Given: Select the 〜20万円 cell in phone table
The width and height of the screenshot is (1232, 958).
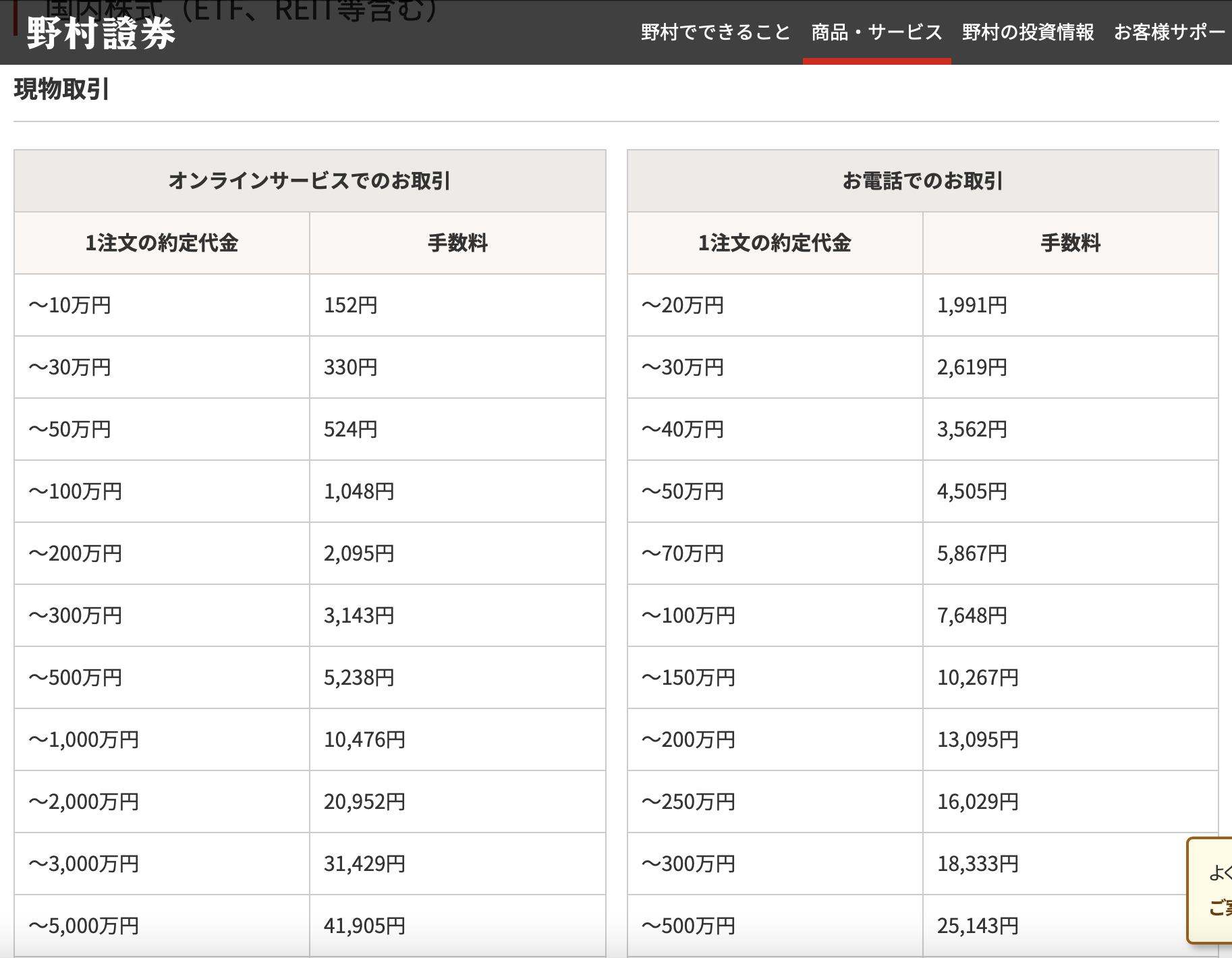Looking at the screenshot, I should pyautogui.click(x=775, y=305).
